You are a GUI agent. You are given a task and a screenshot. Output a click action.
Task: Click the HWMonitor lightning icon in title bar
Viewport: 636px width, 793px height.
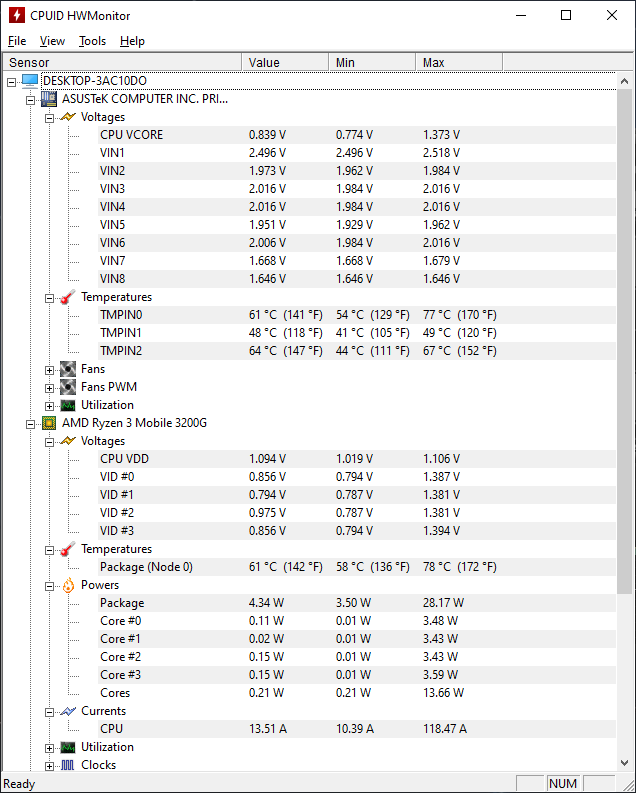pos(17,15)
